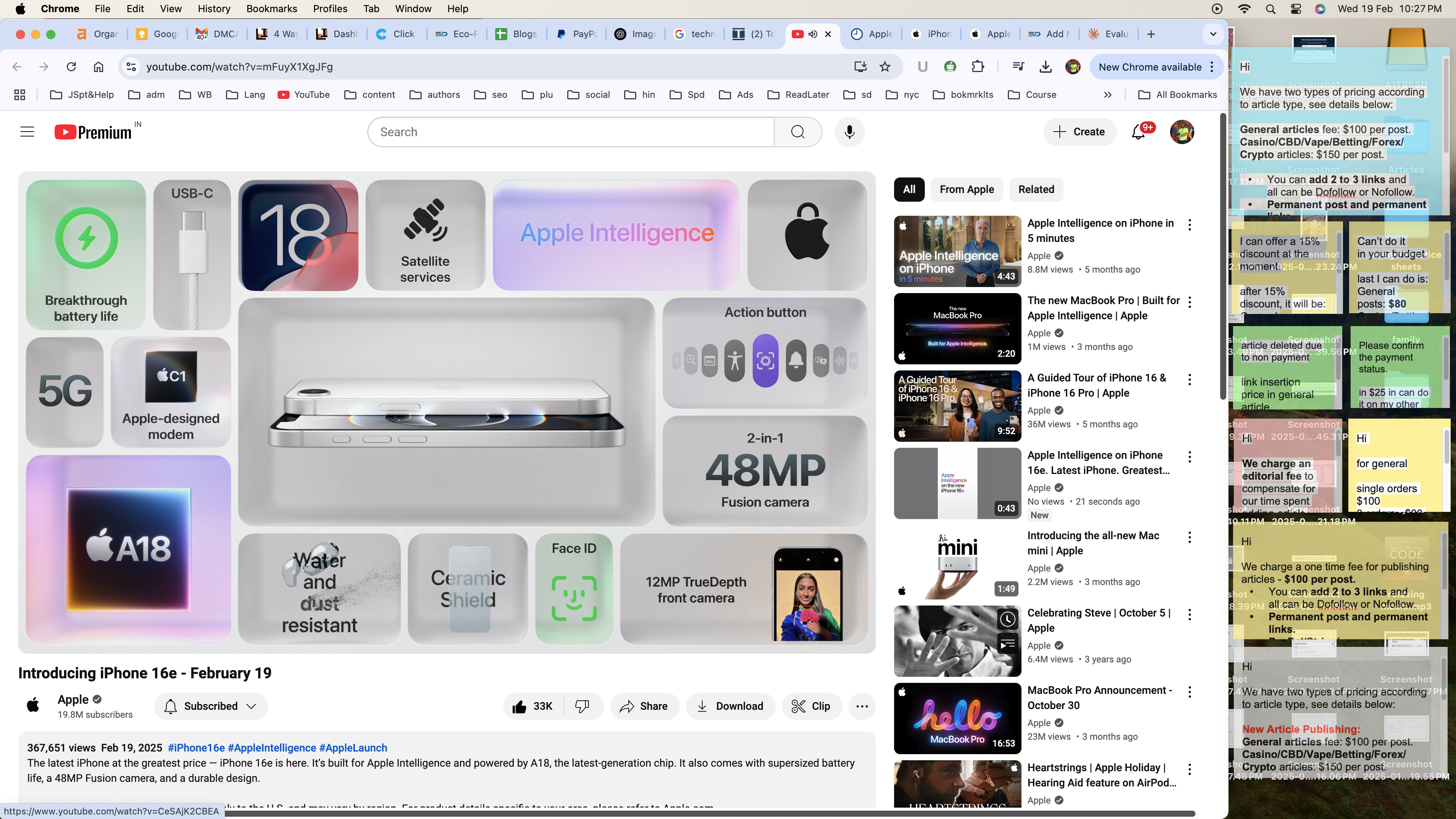Viewport: 1456px width, 819px height.
Task: Open the YouTube bookmarks folder
Action: (304, 94)
